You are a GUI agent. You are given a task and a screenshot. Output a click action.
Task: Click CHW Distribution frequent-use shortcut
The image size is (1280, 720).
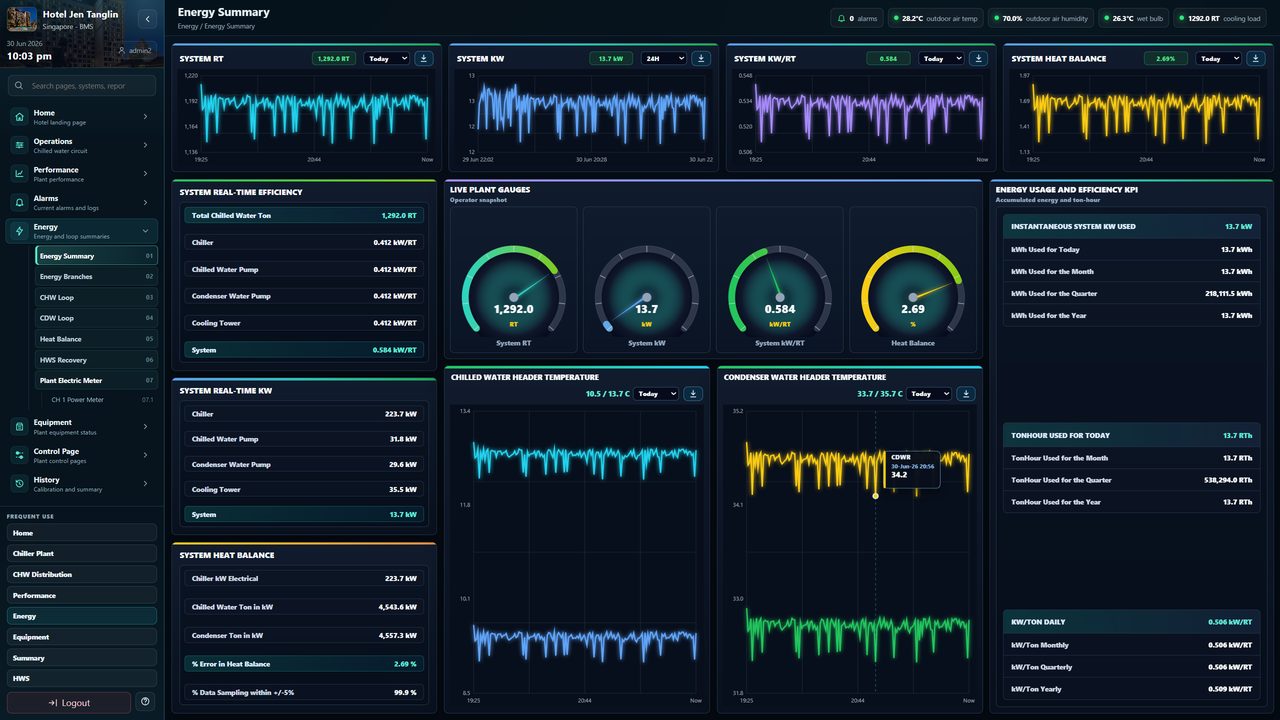(x=82, y=575)
